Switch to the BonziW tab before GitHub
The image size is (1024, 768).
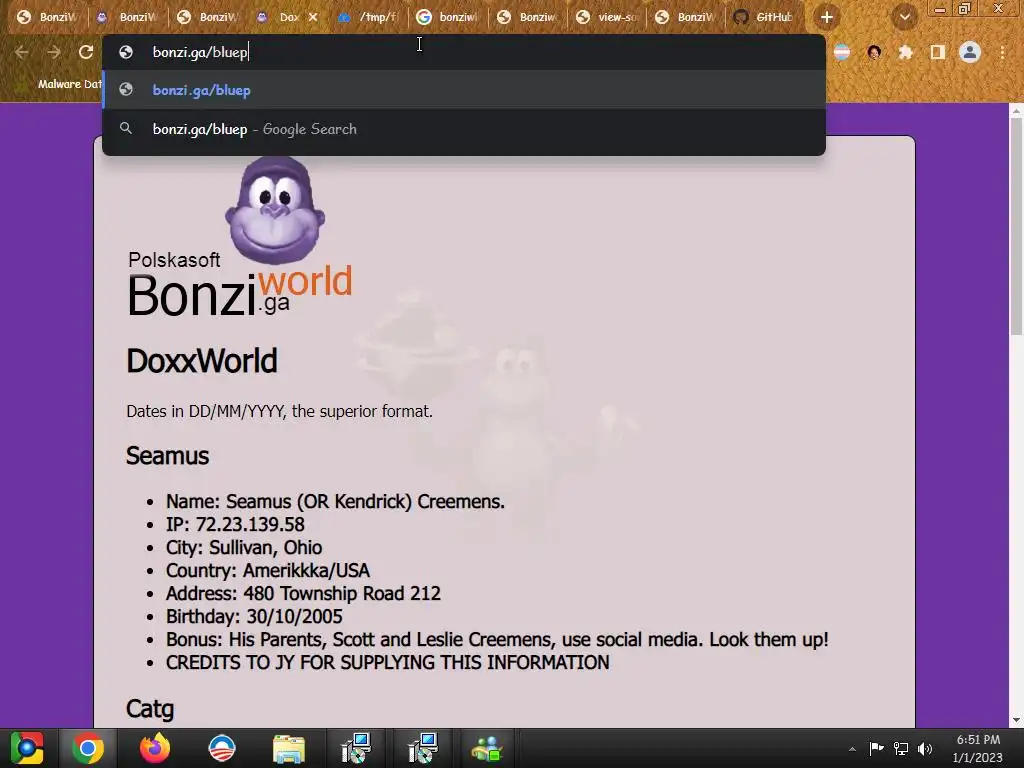688,17
